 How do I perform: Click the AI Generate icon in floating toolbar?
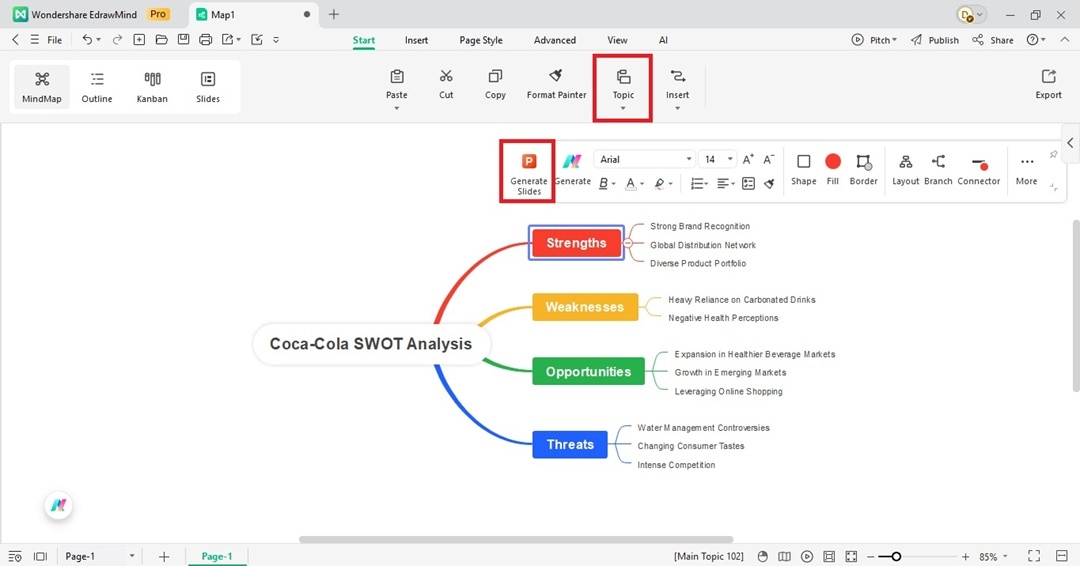pyautogui.click(x=572, y=161)
